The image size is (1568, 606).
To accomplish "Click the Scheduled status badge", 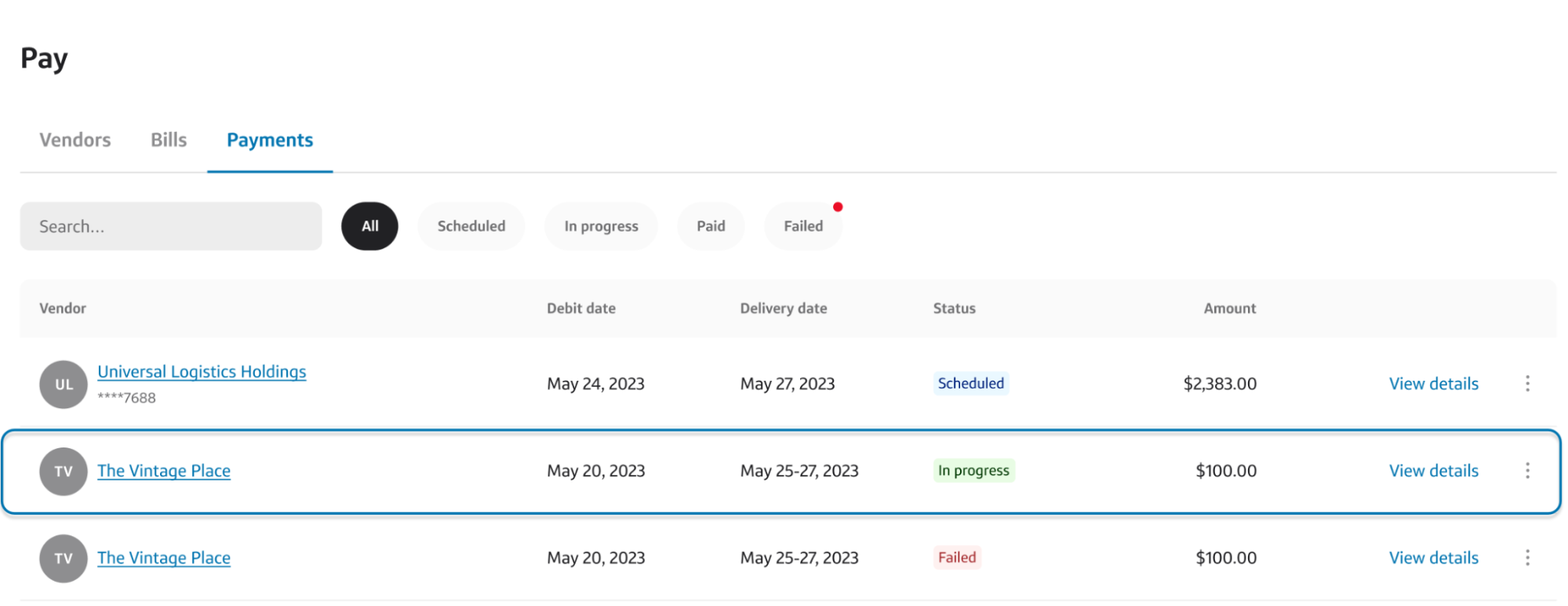I will pyautogui.click(x=971, y=384).
